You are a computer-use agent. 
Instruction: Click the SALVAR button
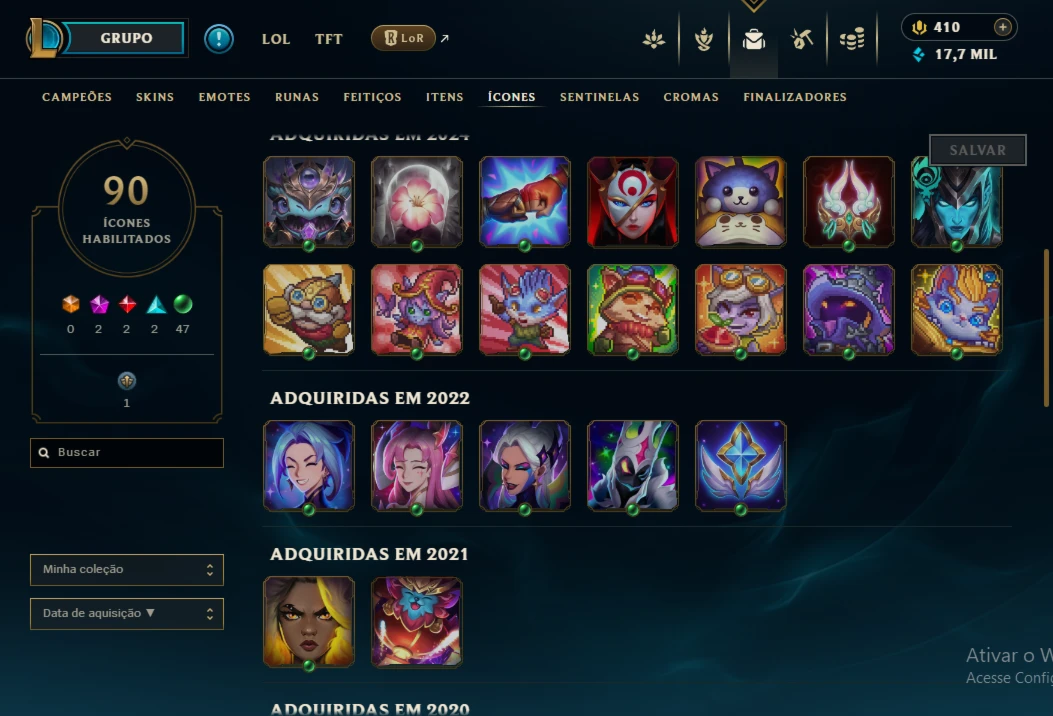click(x=978, y=150)
